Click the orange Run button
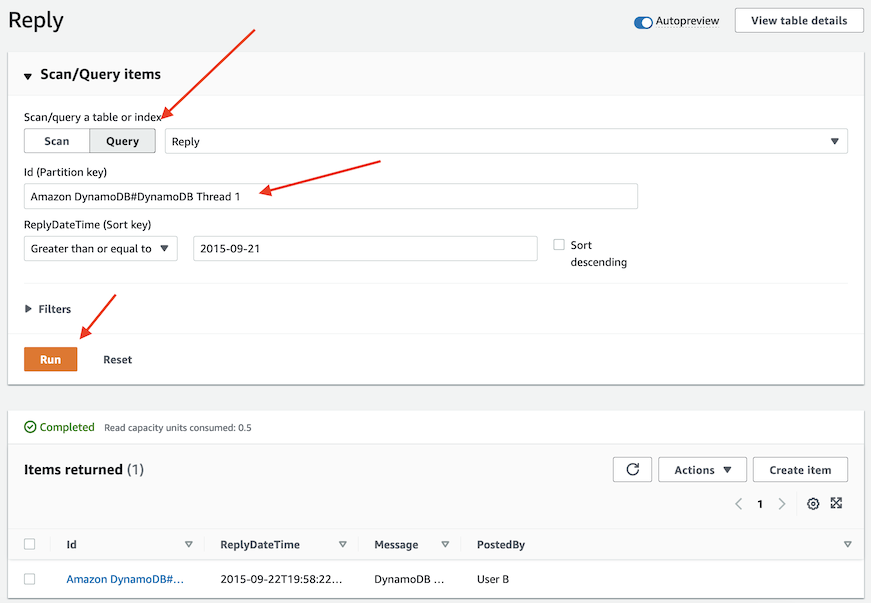Screen dimensions: 871x603 [x=51, y=359]
